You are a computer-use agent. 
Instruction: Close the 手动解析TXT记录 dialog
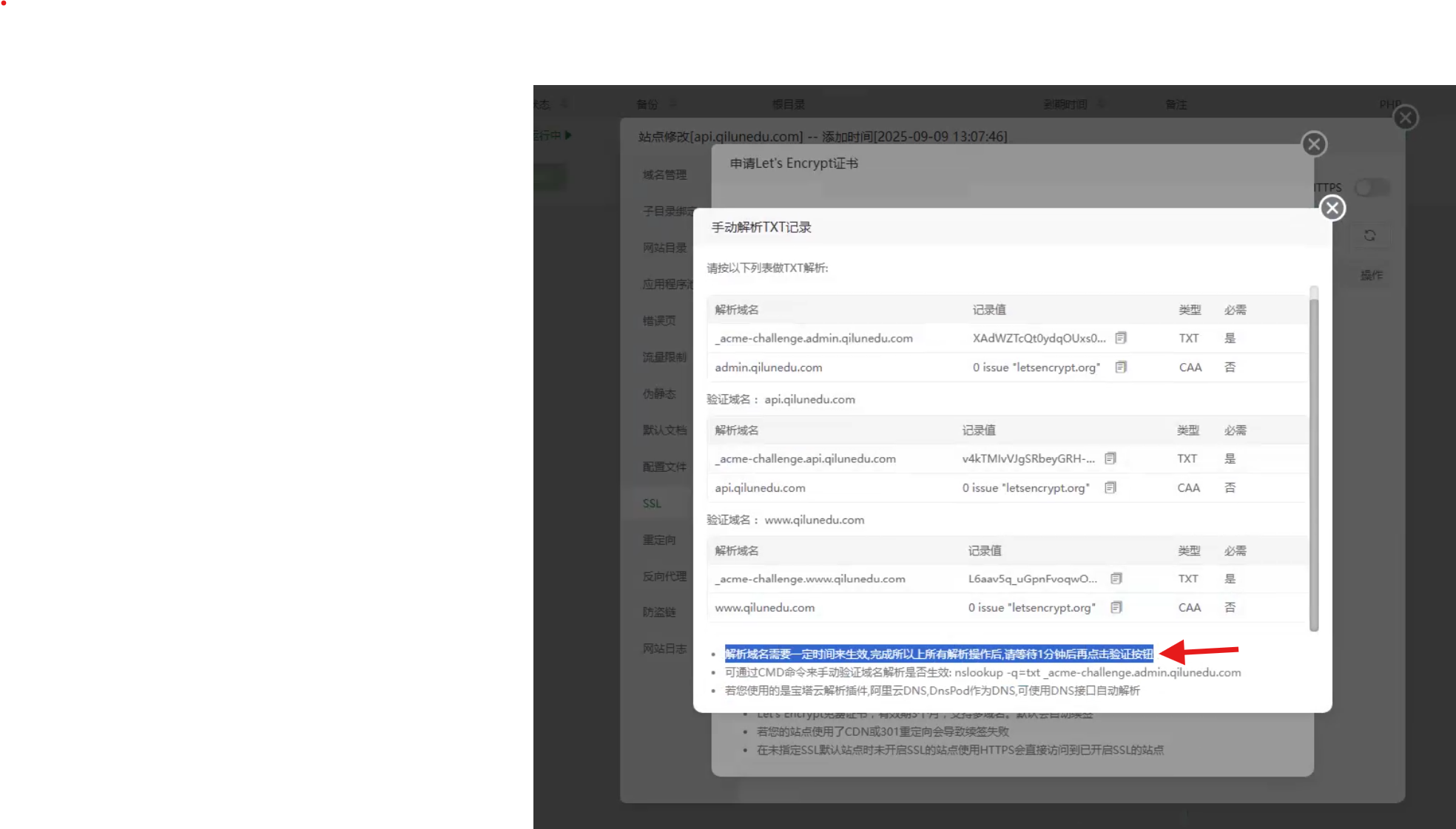[x=1332, y=209]
